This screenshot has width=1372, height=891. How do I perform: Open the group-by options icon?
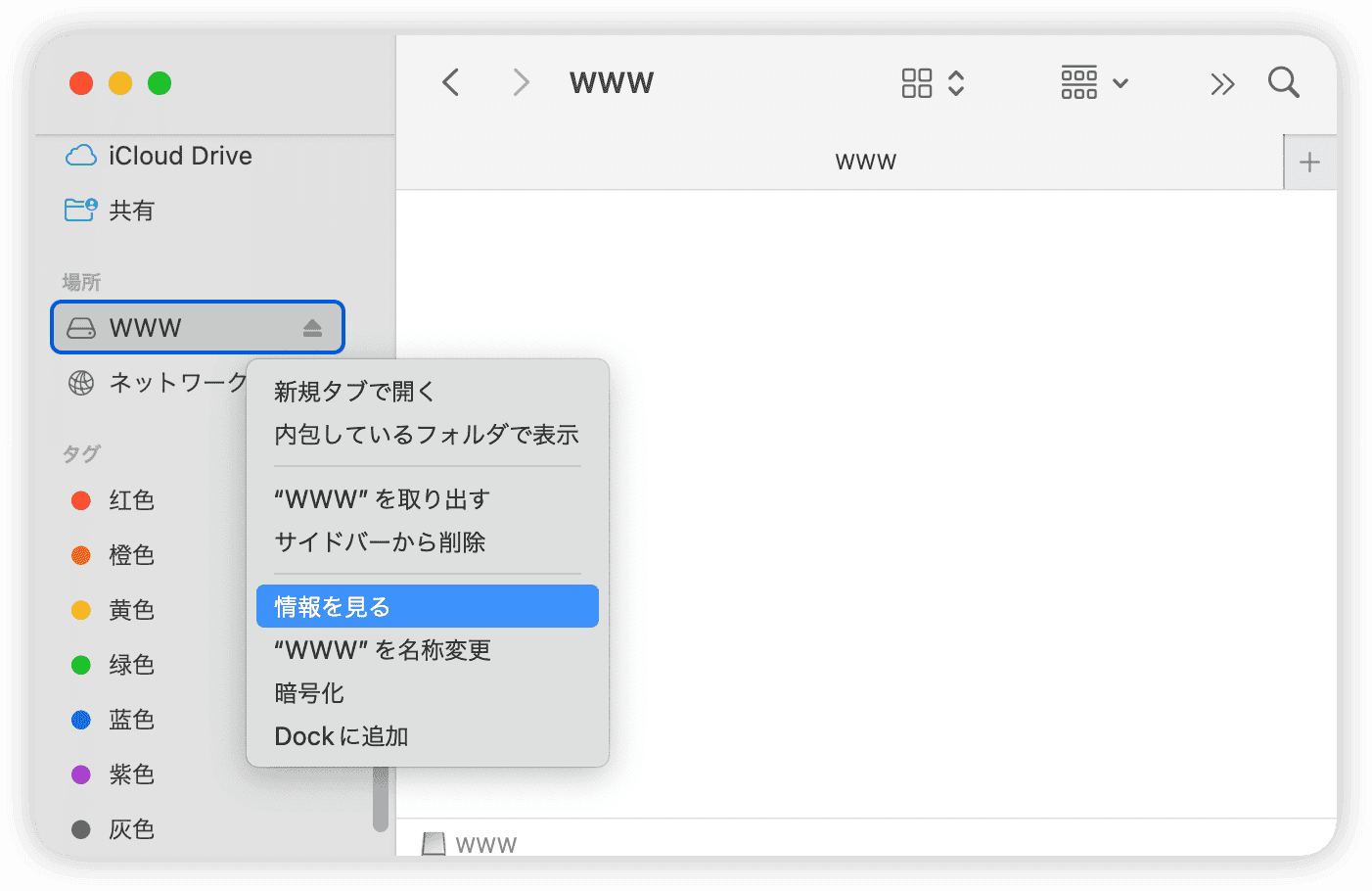point(1079,83)
